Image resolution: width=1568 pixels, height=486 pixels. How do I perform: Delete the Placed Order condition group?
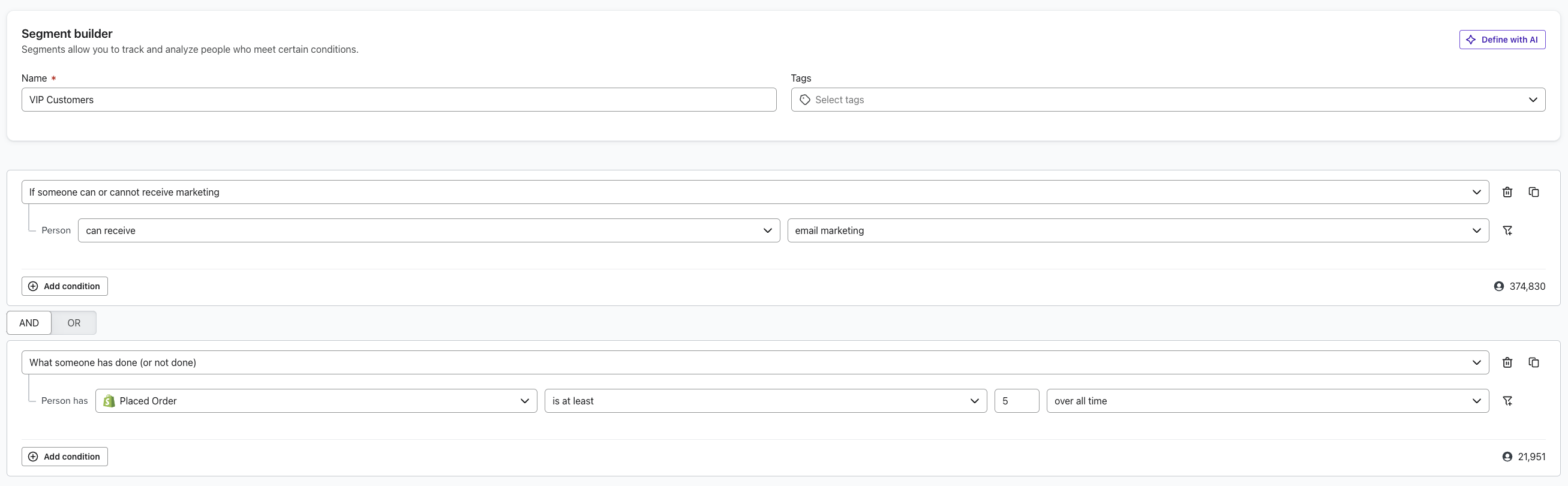coord(1507,362)
